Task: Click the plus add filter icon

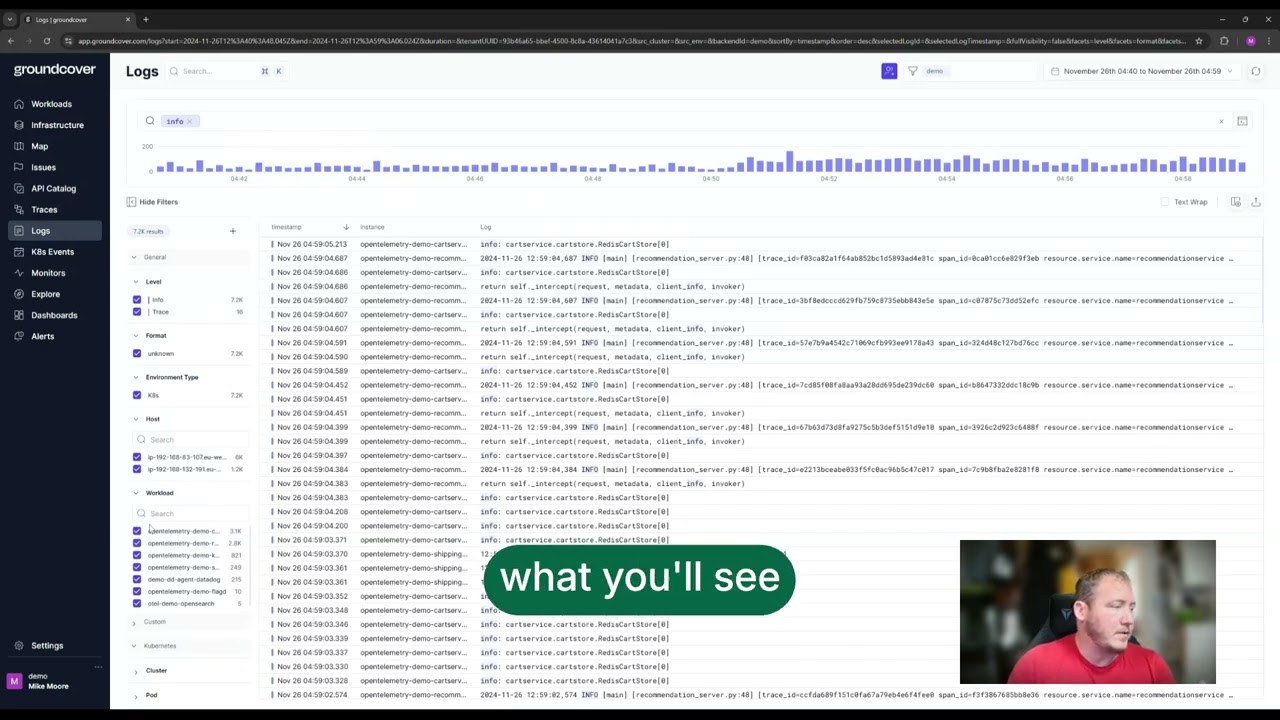Action: coord(233,231)
